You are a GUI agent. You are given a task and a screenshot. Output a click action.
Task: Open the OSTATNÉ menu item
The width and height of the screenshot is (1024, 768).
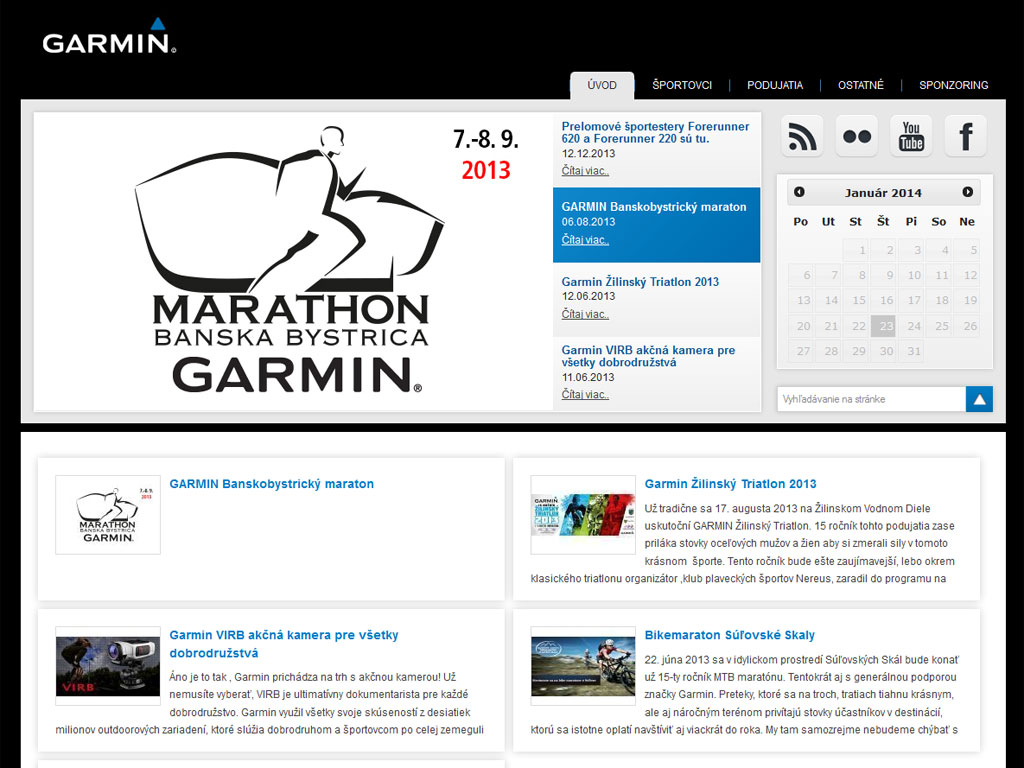pyautogui.click(x=861, y=85)
